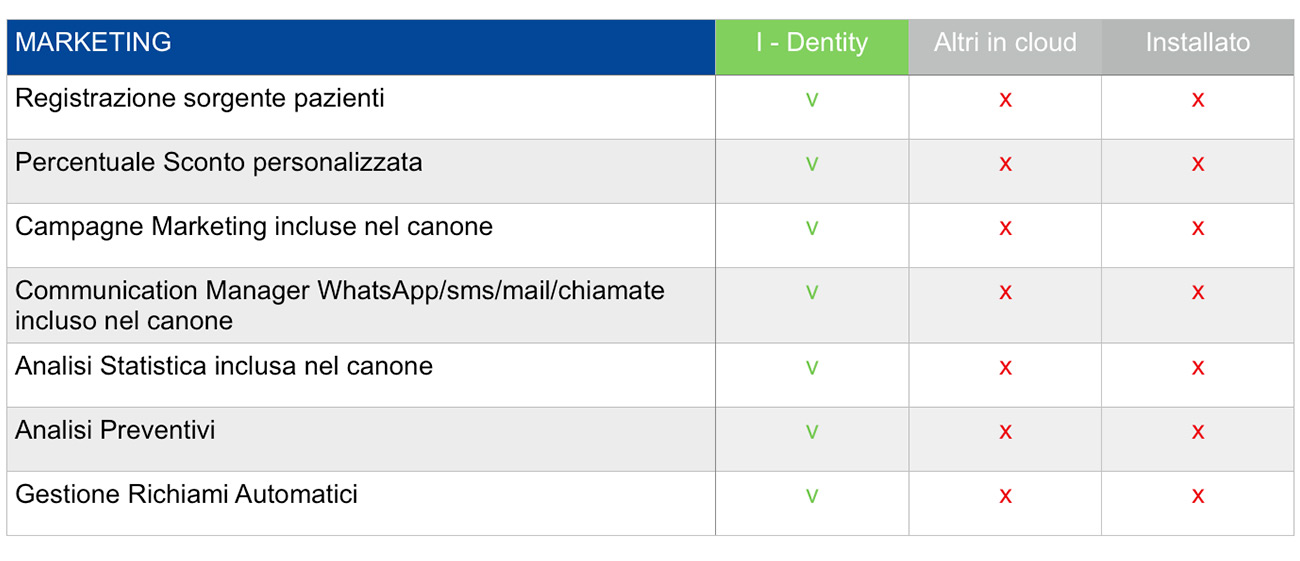Click Altri in cloud red X for Campagne Marketing
Image resolution: width=1300 pixels, height=561 pixels.
(x=1005, y=228)
